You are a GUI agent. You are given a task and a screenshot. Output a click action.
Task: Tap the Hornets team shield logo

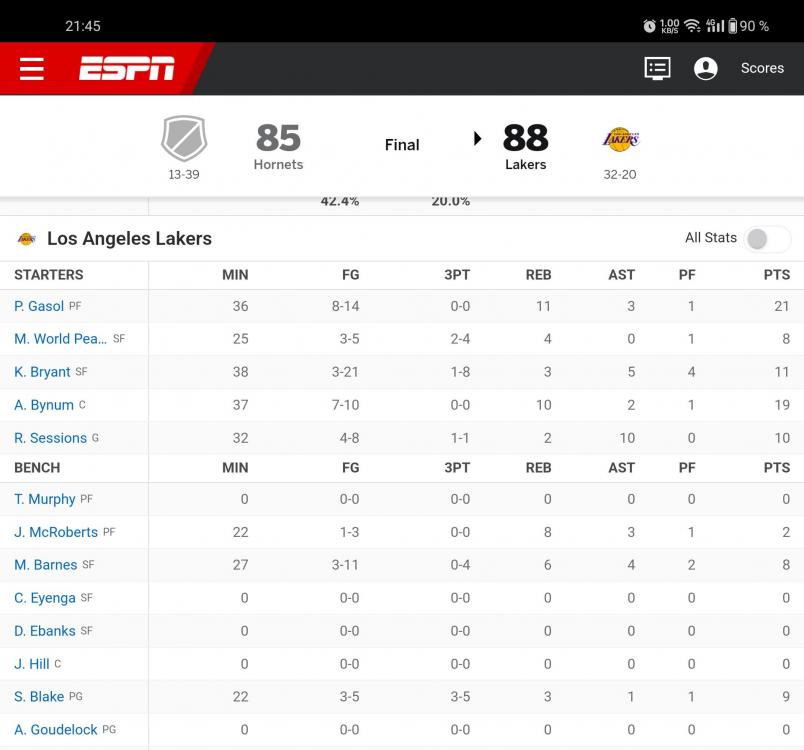tap(184, 138)
